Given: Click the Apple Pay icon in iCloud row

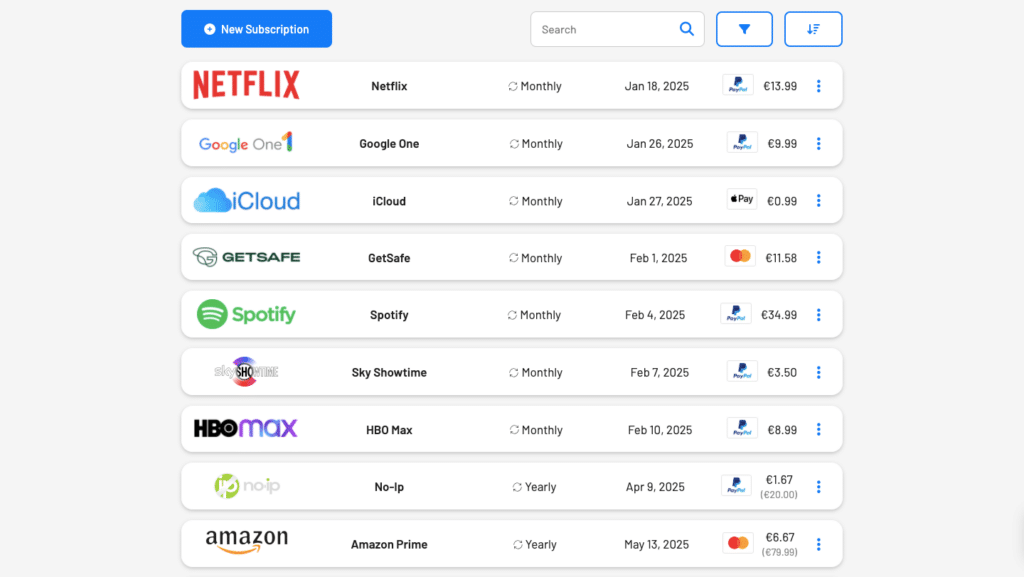Looking at the screenshot, I should pyautogui.click(x=742, y=199).
